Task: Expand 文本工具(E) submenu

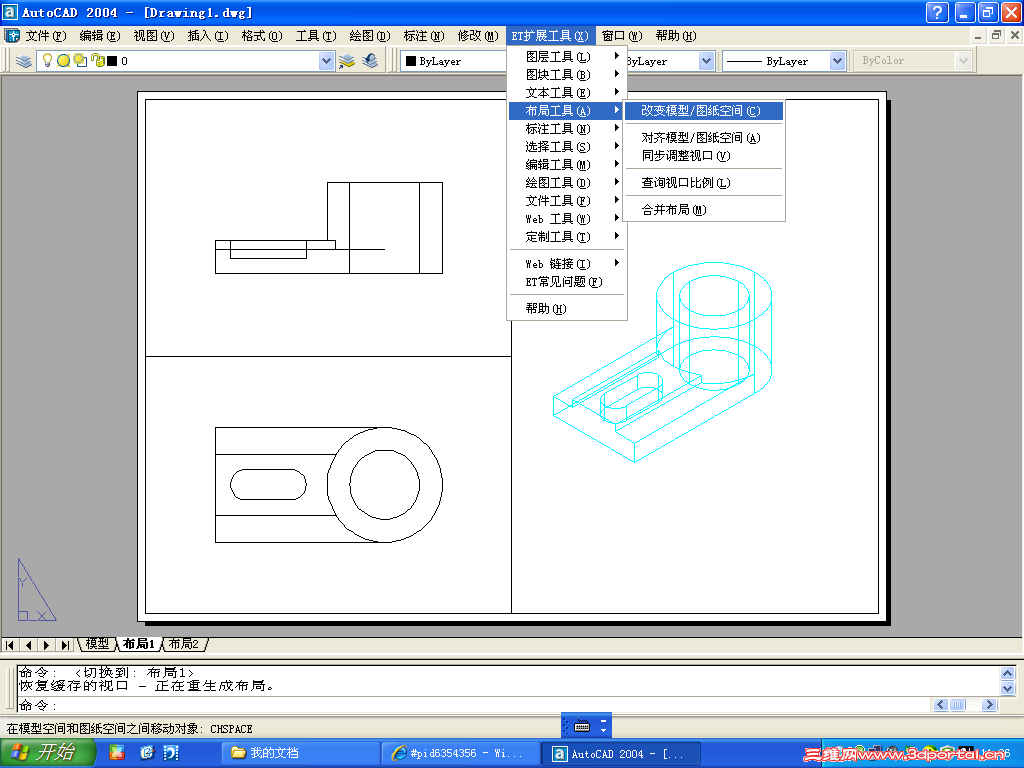Action: (567, 93)
